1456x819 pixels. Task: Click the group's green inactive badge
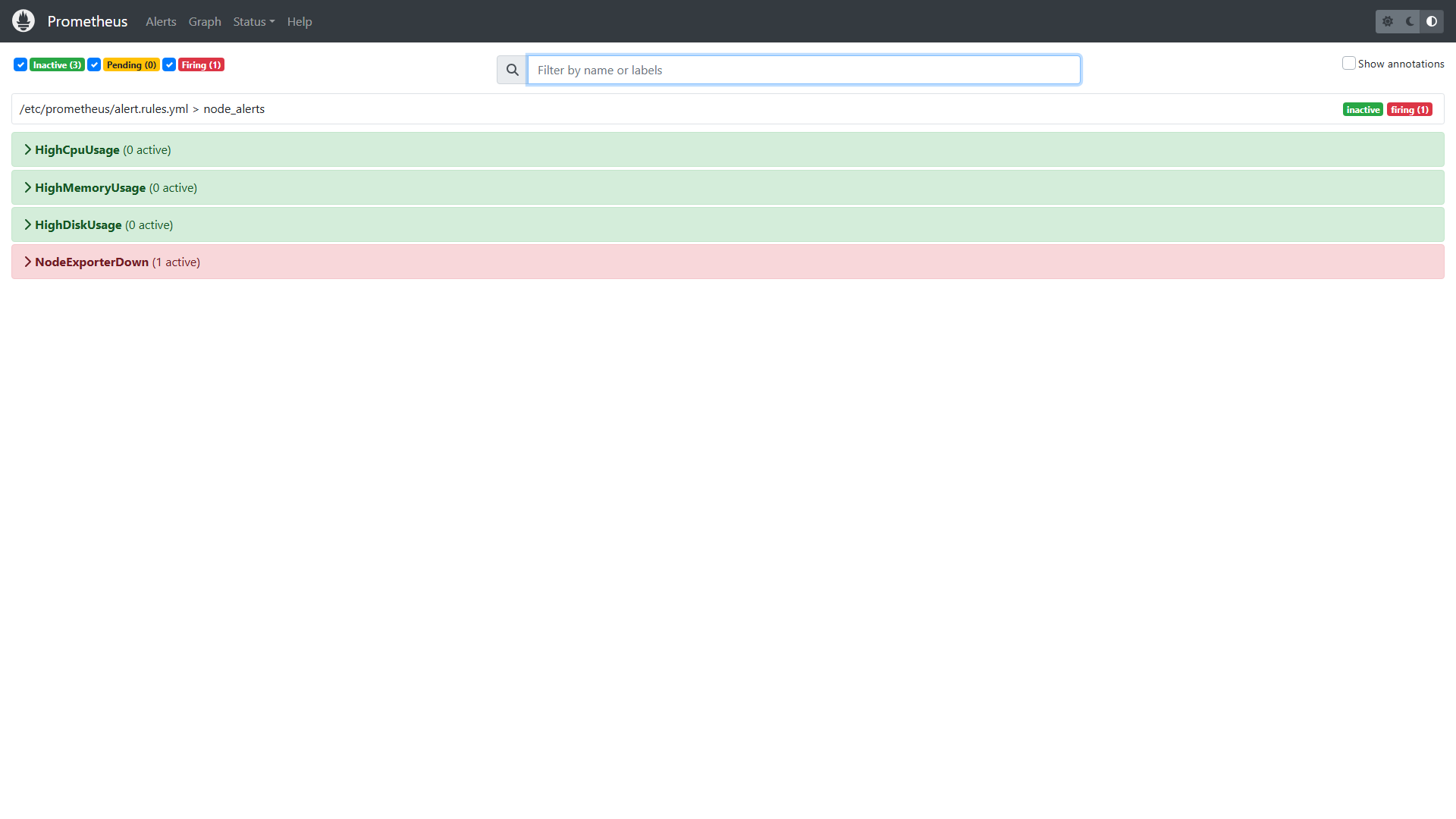(x=1363, y=109)
